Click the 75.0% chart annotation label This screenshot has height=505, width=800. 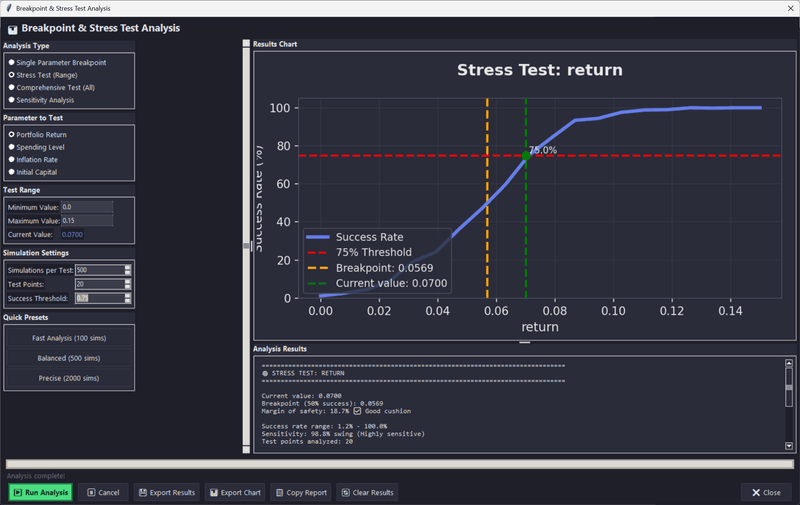click(x=543, y=150)
